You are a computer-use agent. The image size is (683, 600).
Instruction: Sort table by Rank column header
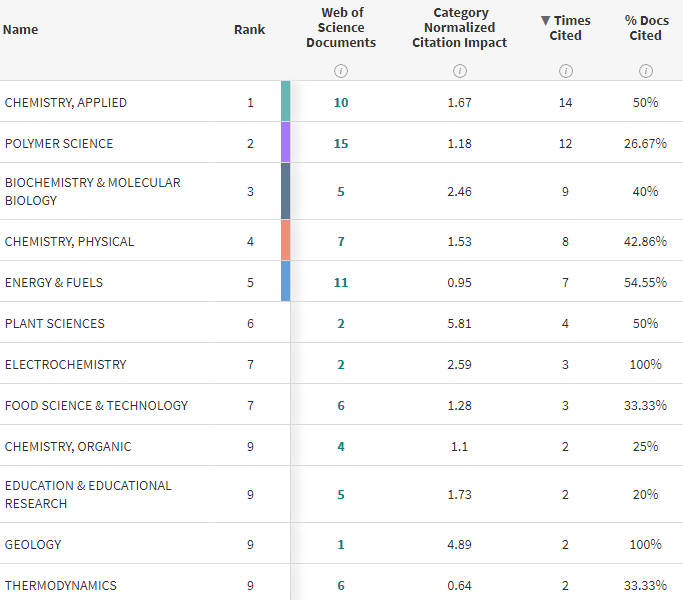click(250, 29)
